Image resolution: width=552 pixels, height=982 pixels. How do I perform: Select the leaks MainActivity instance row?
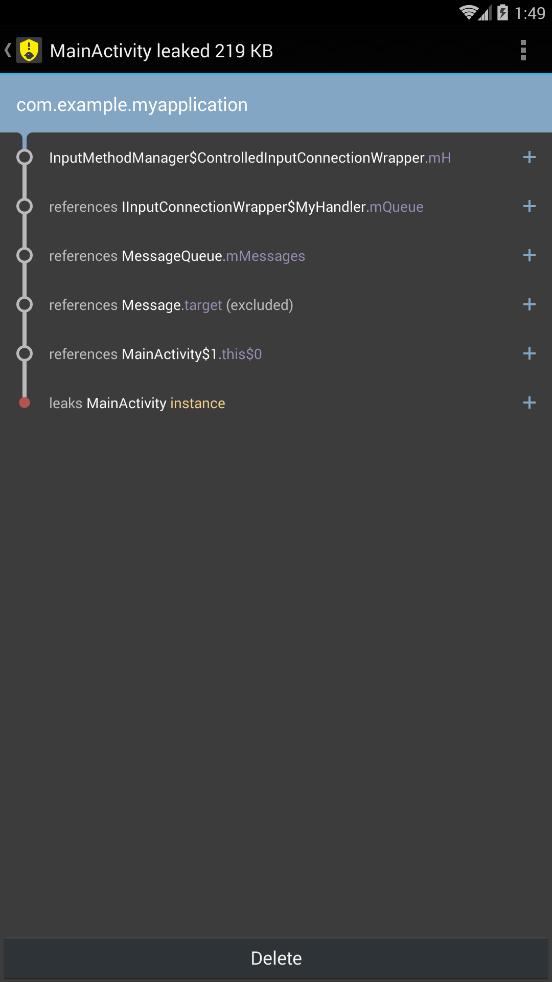tap(276, 403)
